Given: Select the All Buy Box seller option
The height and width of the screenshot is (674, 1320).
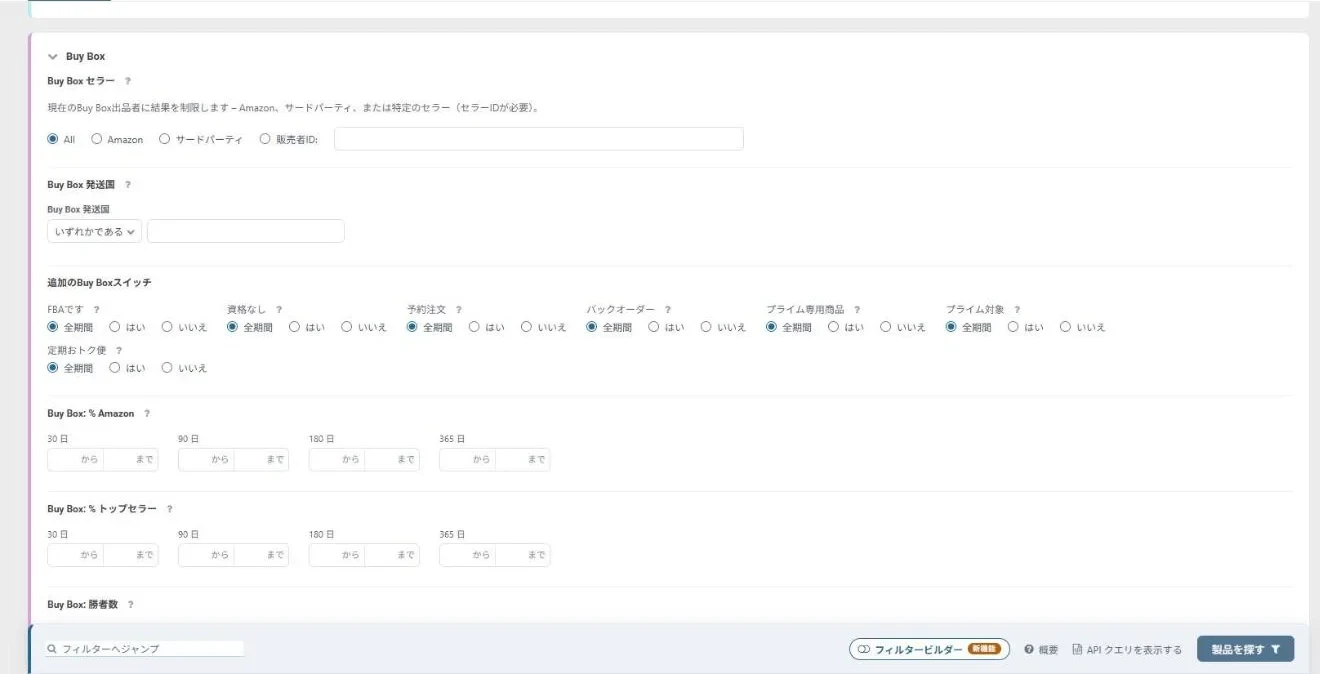Looking at the screenshot, I should click(x=53, y=140).
